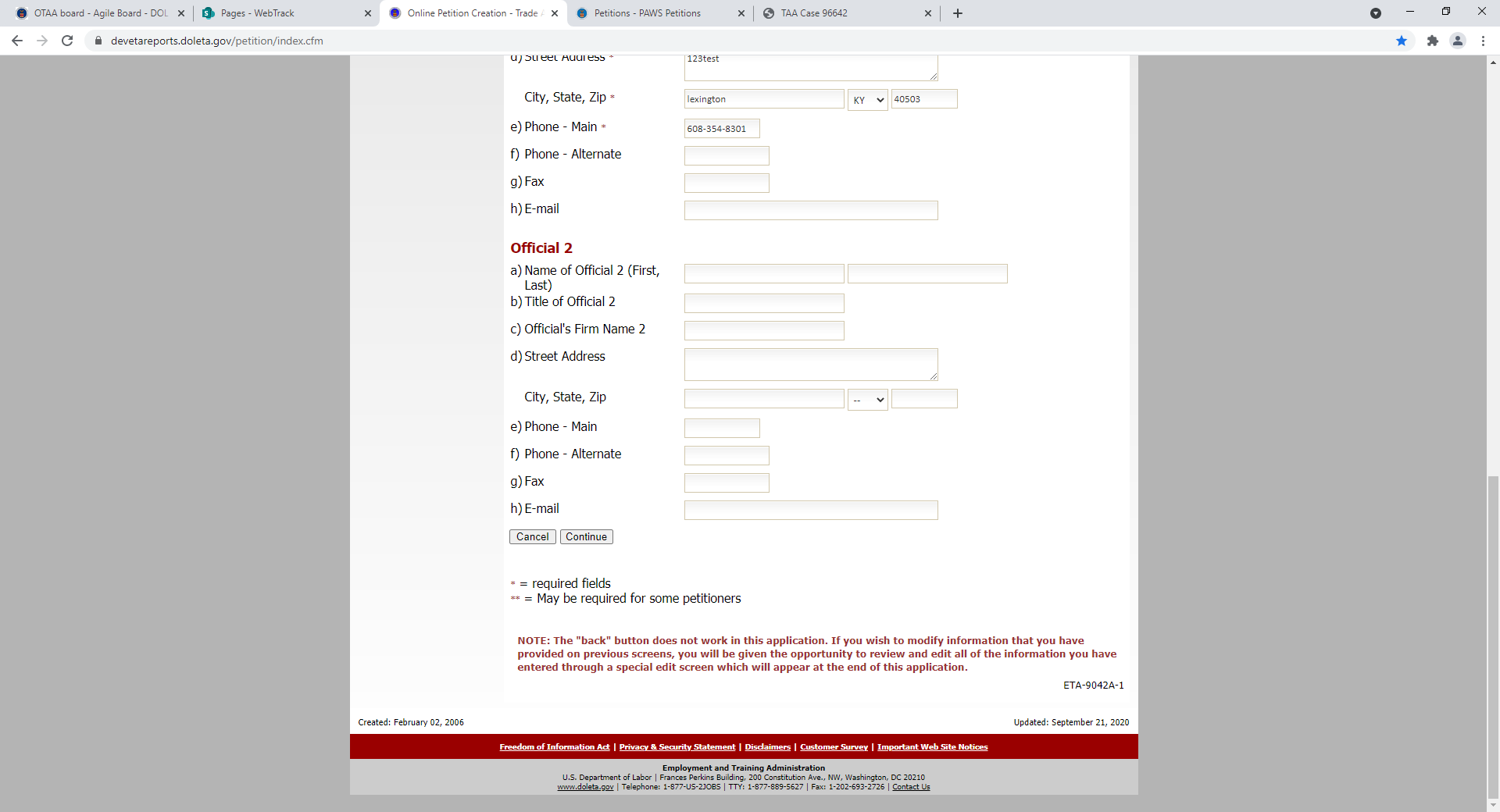The height and width of the screenshot is (812, 1500).
Task: Open the Freedom of Information Act link
Action: point(554,747)
